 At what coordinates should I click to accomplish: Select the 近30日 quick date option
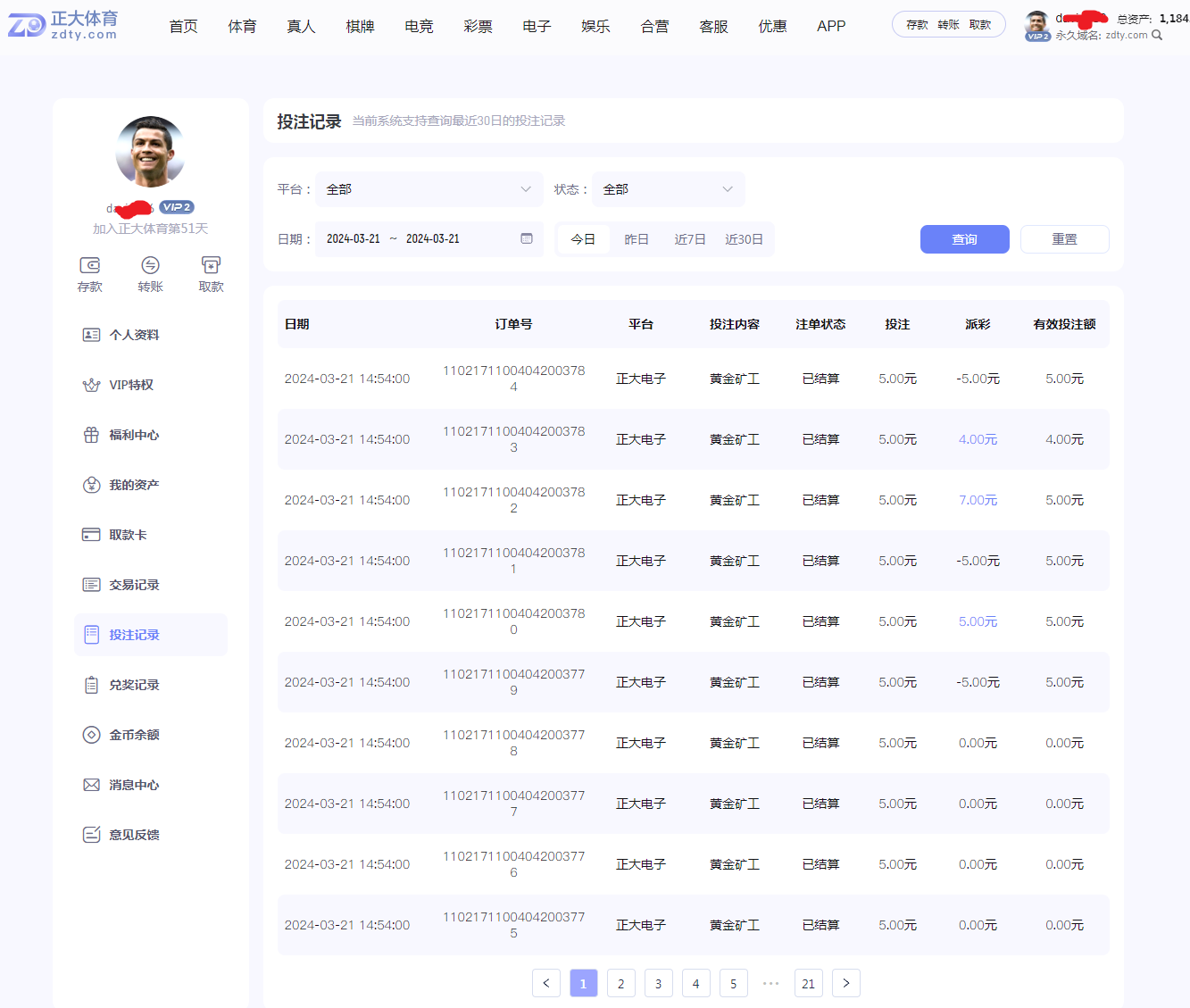pyautogui.click(x=744, y=239)
